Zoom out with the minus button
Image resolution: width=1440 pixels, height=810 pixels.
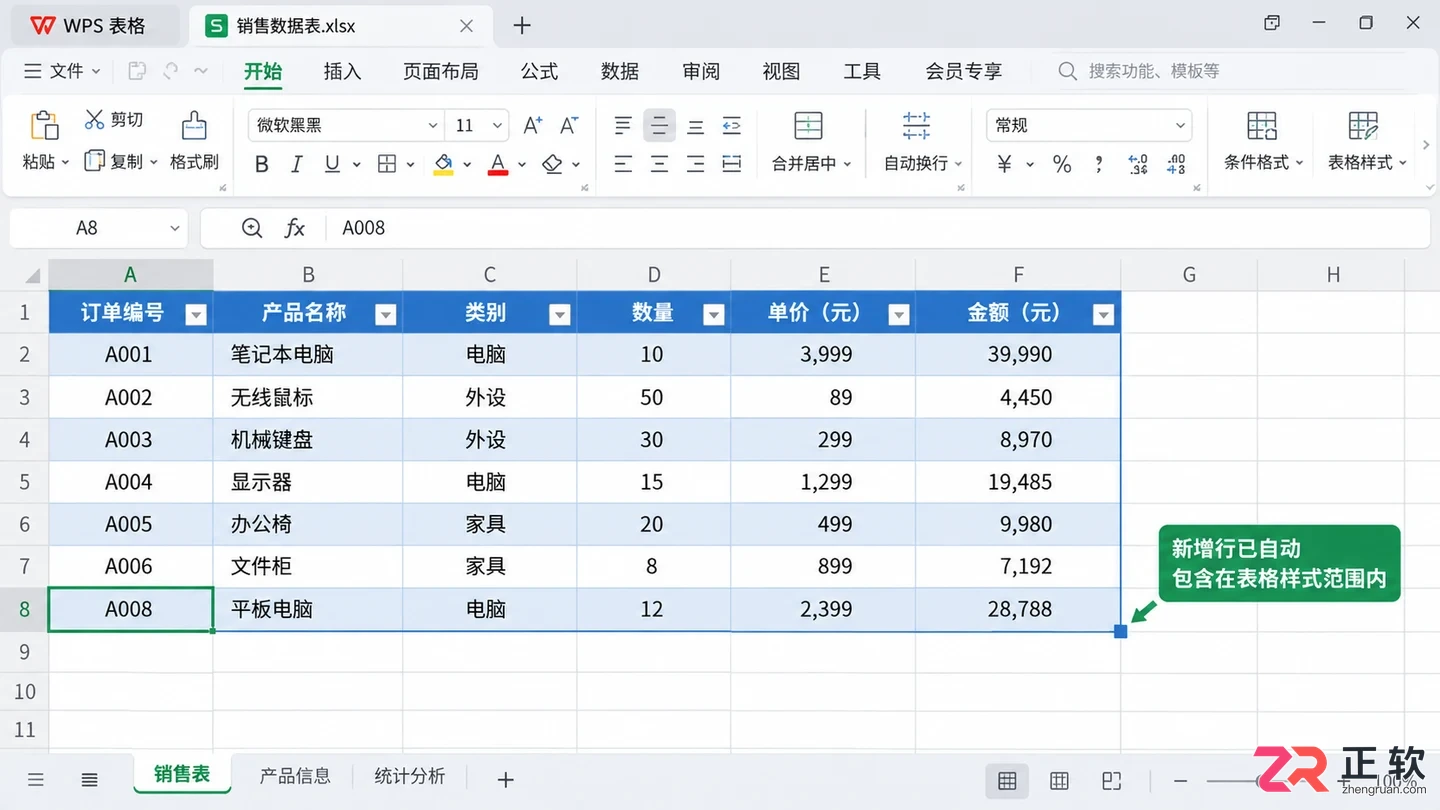[x=1181, y=781]
